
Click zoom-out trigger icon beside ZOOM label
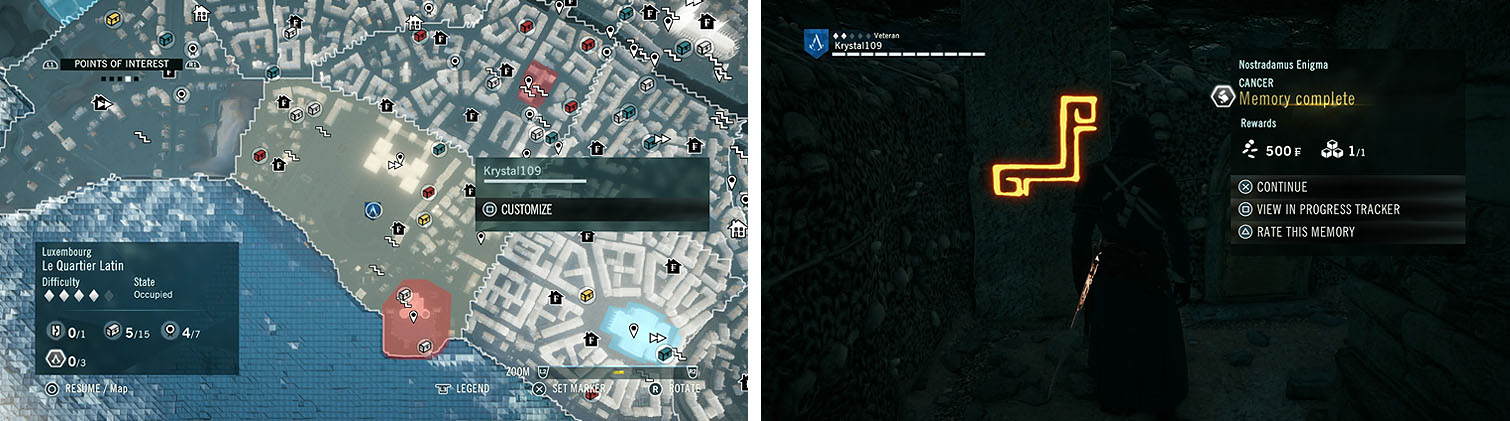(x=541, y=371)
